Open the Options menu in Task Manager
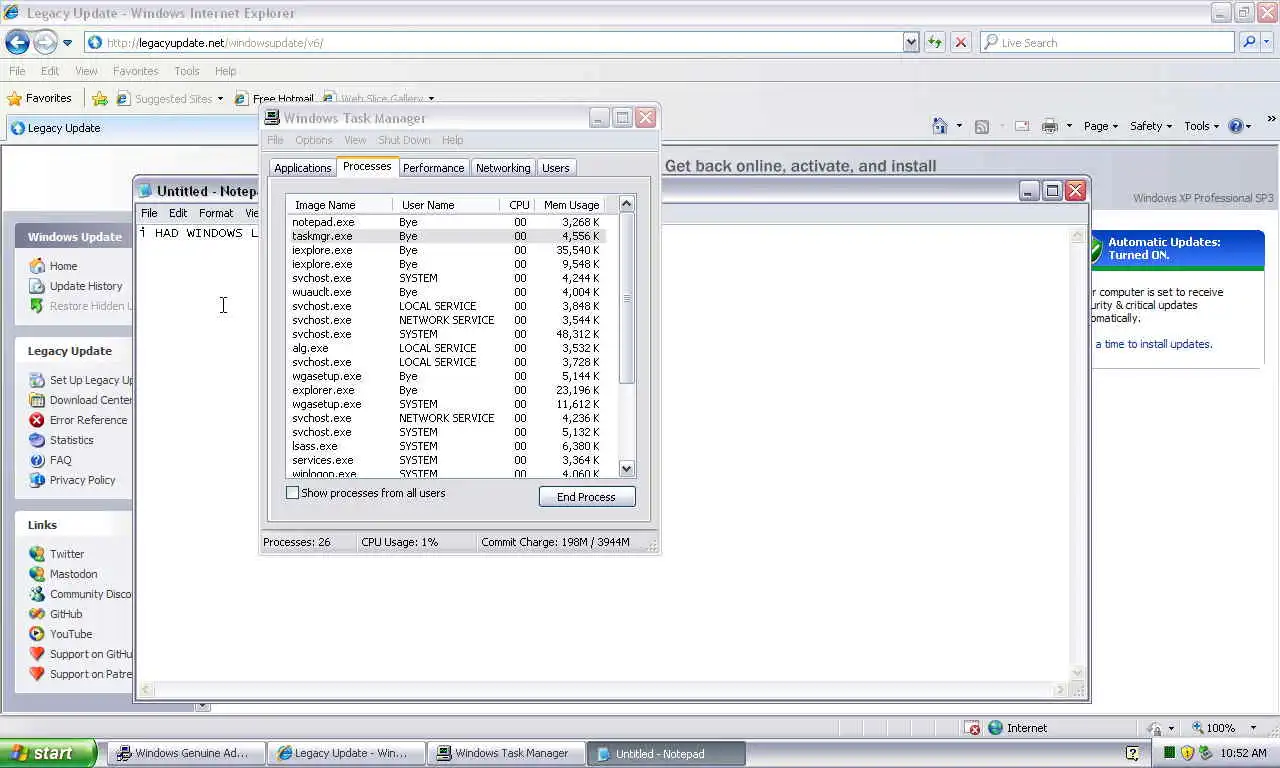This screenshot has height=768, width=1280. [314, 140]
